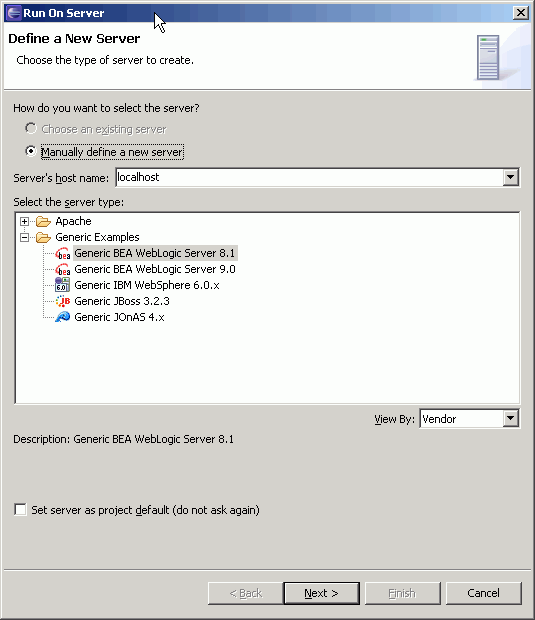This screenshot has height=620, width=535.
Task: Click the localhost host name field
Action: point(310,177)
